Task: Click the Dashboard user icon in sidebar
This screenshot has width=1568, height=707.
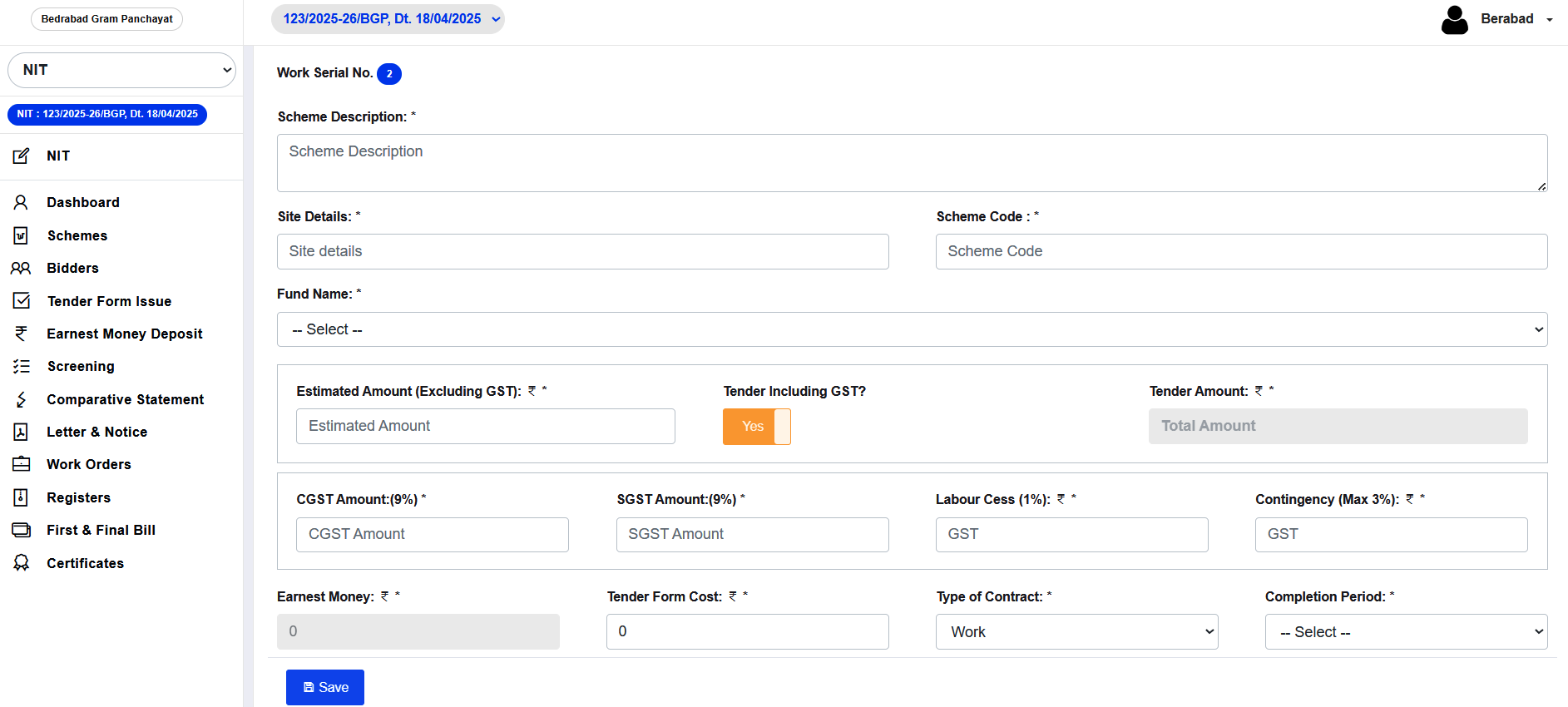Action: pos(21,202)
